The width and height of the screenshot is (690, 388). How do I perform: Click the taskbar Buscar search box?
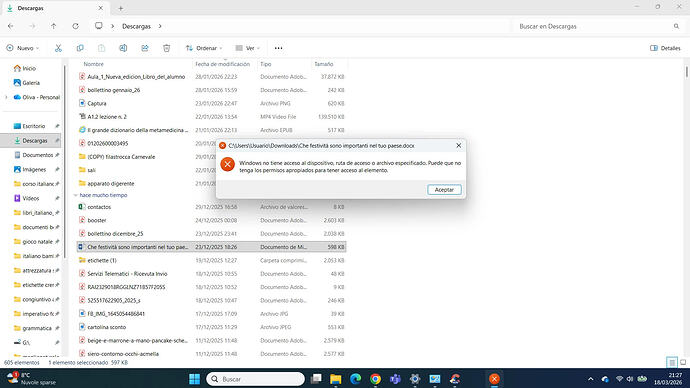255,379
